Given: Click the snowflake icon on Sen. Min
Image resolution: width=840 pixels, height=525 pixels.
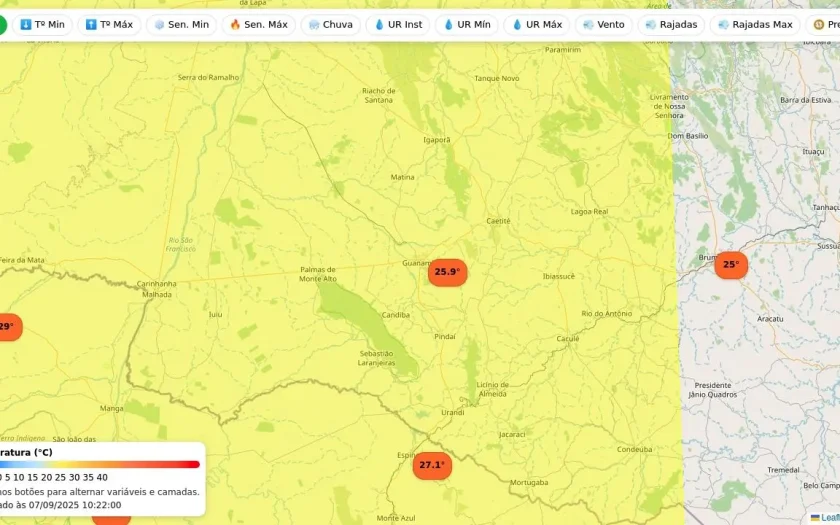Looking at the screenshot, I should click(x=159, y=25).
